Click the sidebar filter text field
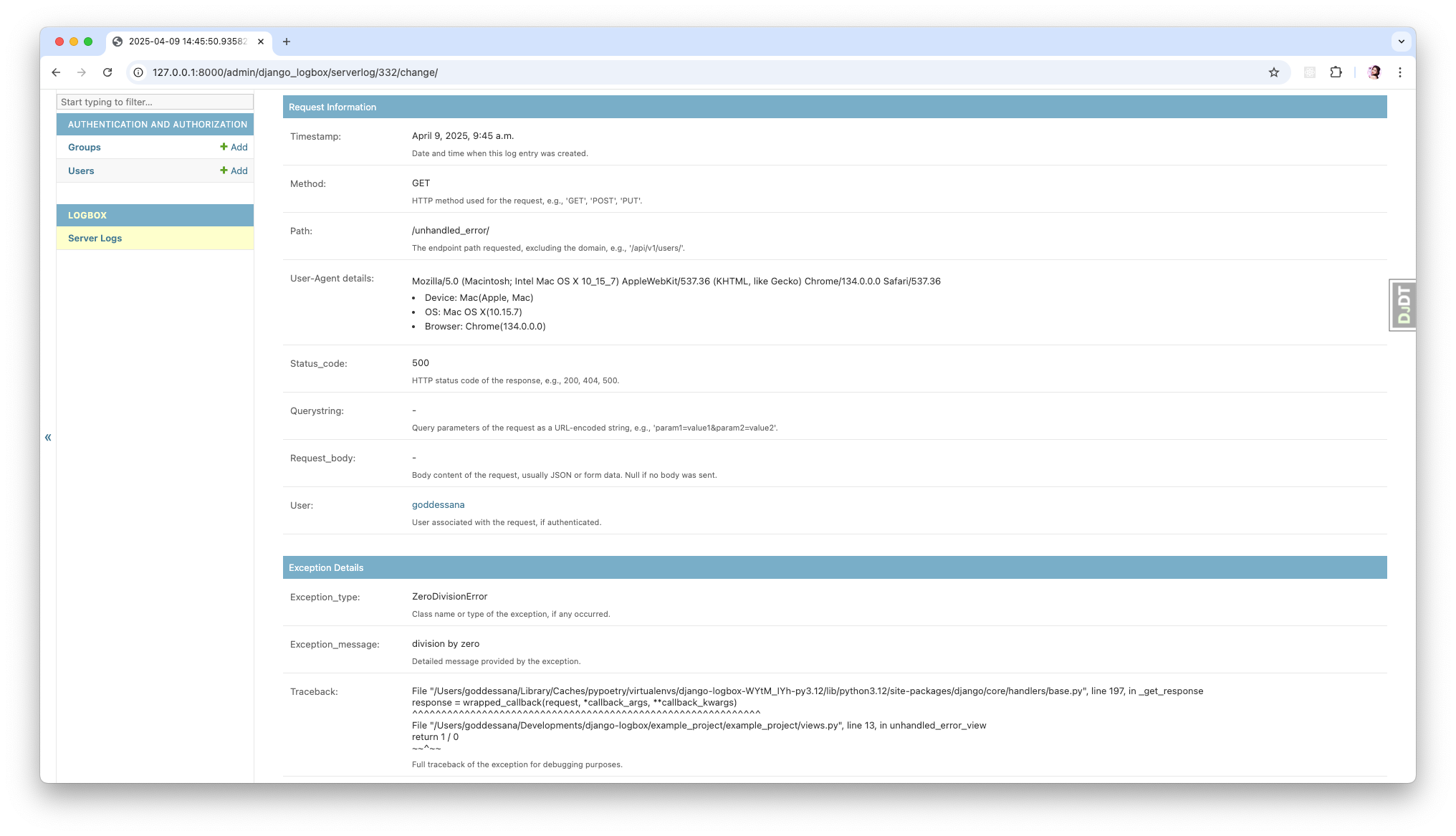The image size is (1456, 836). tap(155, 102)
